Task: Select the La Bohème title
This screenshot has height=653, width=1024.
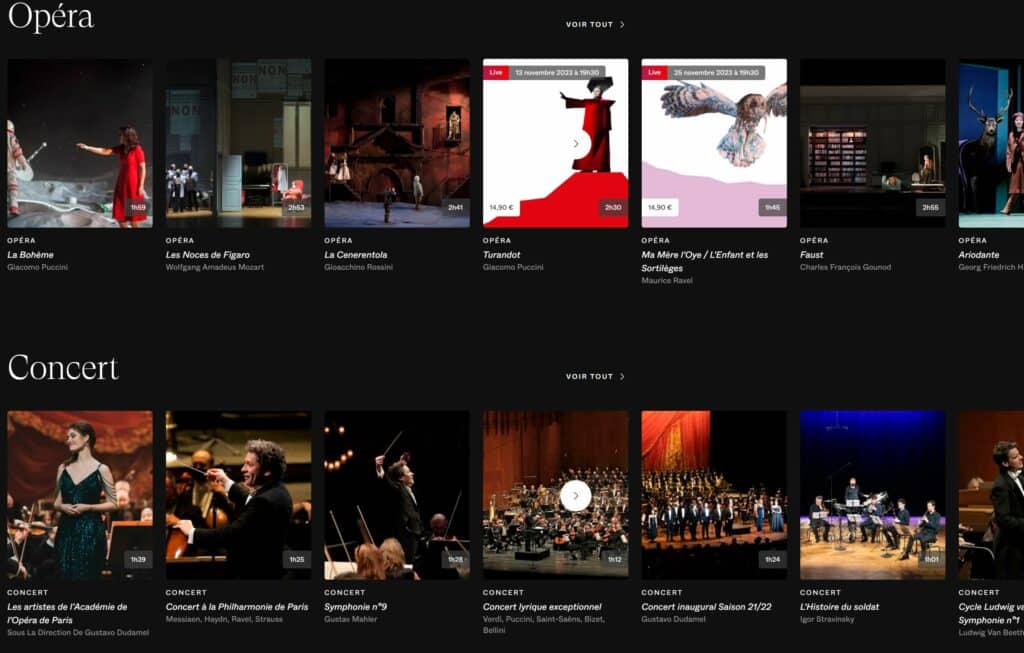Action: point(30,255)
